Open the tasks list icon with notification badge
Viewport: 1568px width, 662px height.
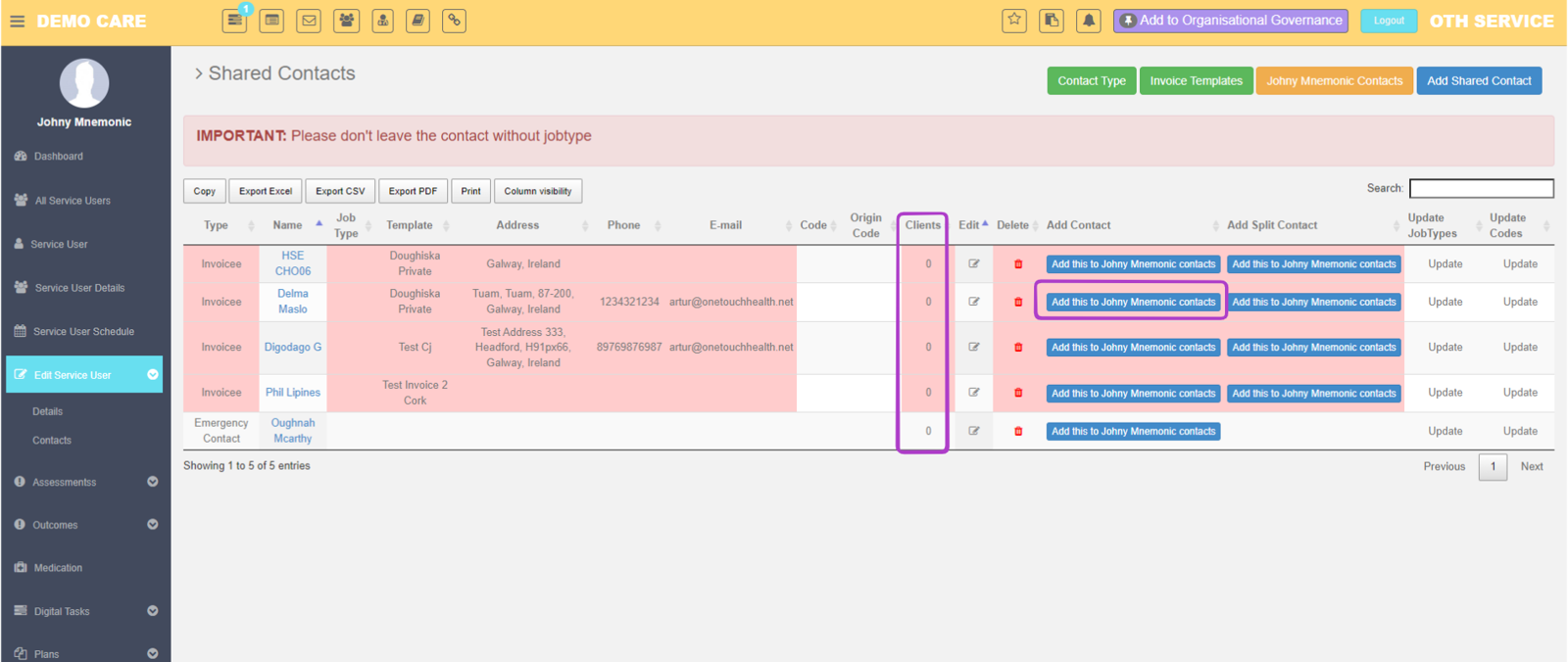234,20
